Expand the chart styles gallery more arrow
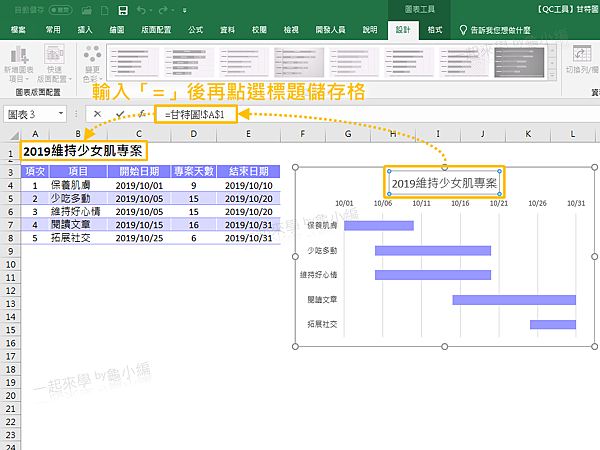Viewport: 600px width, 450px height. (x=552, y=75)
